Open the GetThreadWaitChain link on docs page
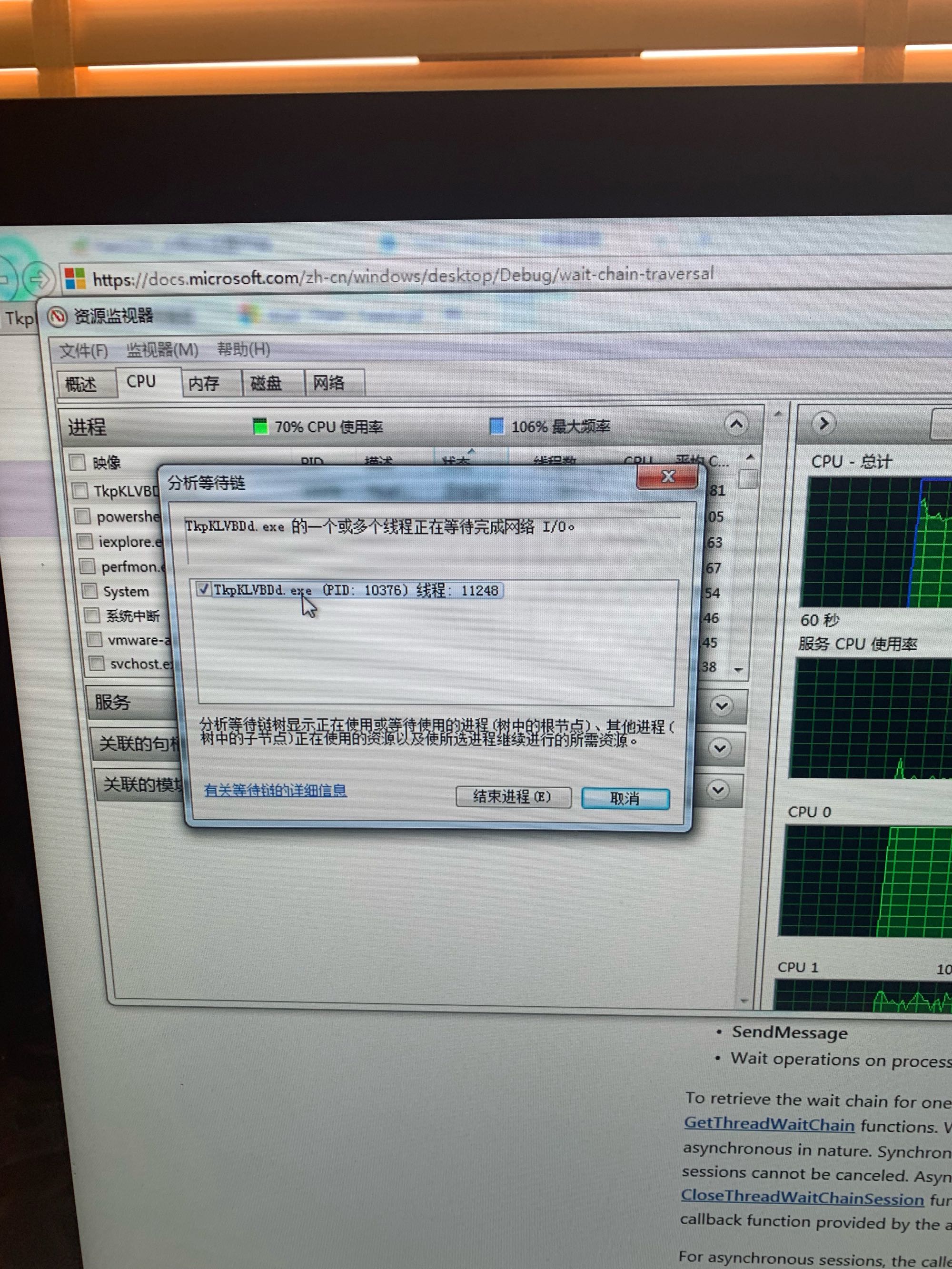This screenshot has width=952, height=1269. pyautogui.click(x=770, y=1124)
